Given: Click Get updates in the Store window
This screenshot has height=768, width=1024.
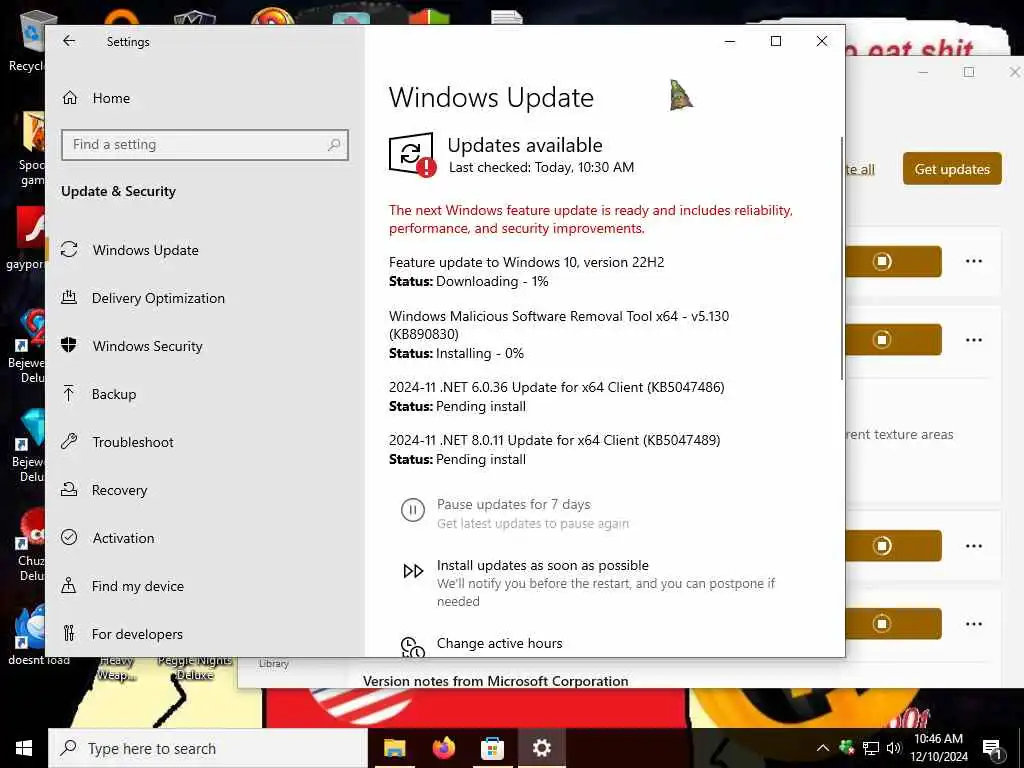Looking at the screenshot, I should pos(952,169).
